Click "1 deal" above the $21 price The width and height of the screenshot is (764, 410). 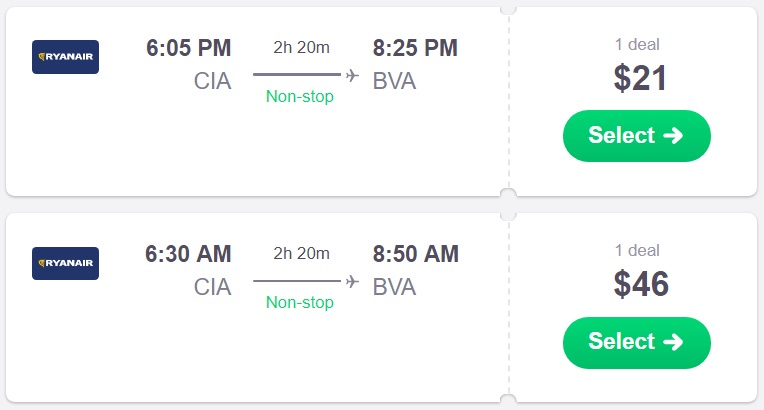point(637,44)
